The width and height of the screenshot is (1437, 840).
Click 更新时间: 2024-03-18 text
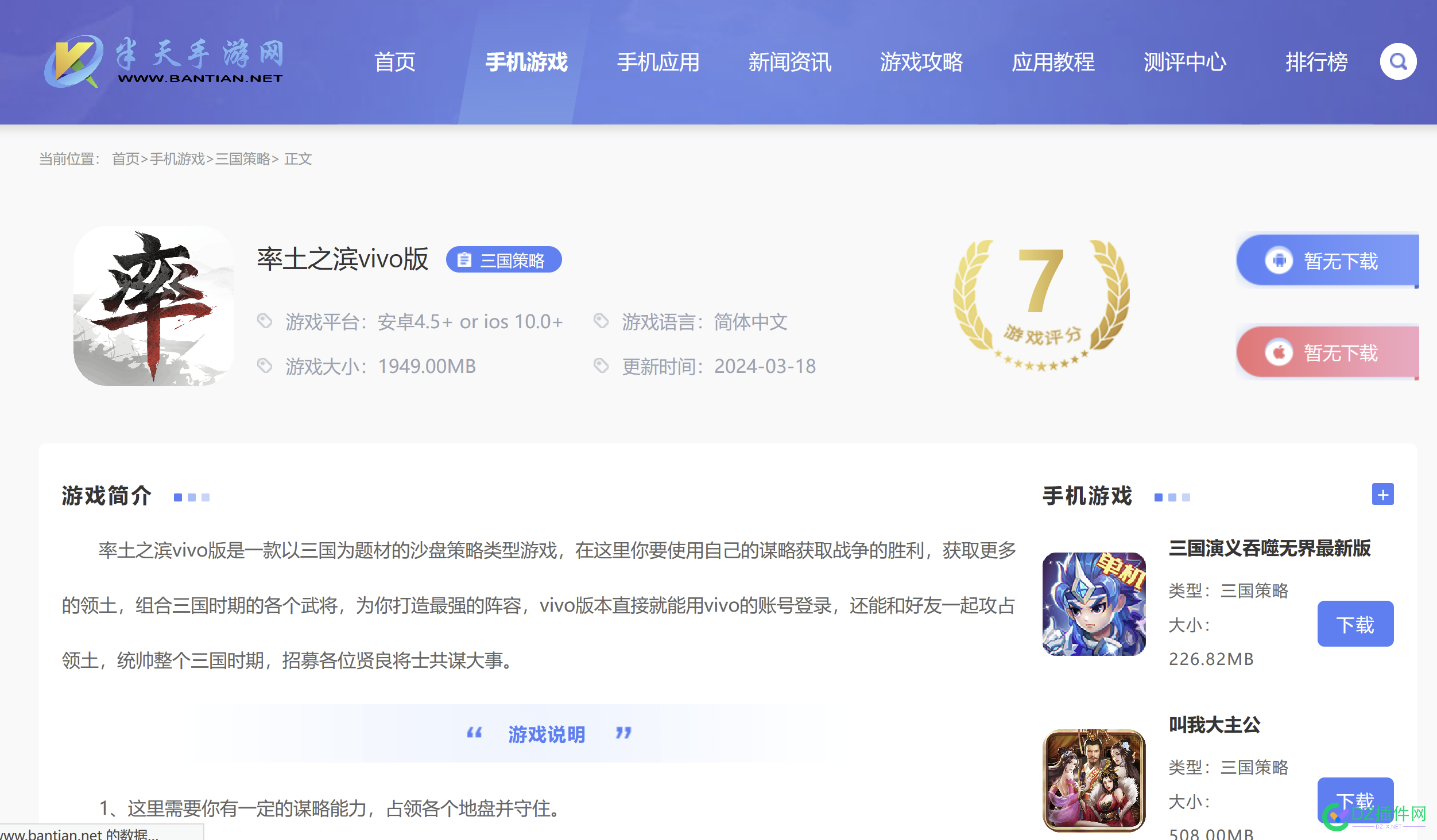[x=719, y=366]
